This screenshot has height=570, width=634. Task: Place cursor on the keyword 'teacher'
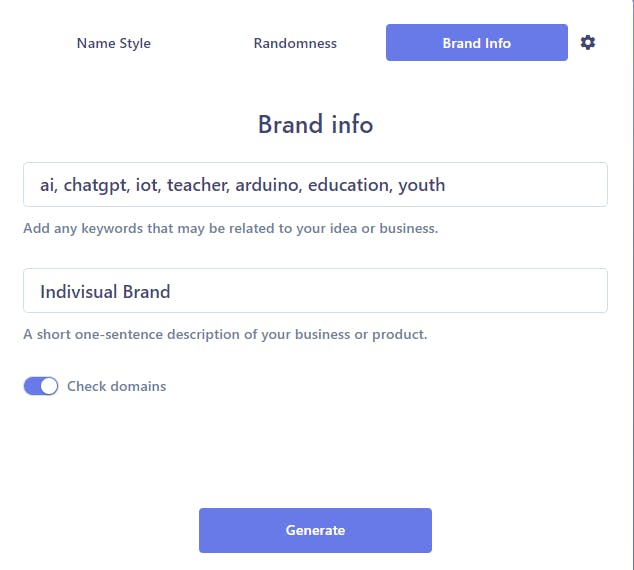click(196, 185)
